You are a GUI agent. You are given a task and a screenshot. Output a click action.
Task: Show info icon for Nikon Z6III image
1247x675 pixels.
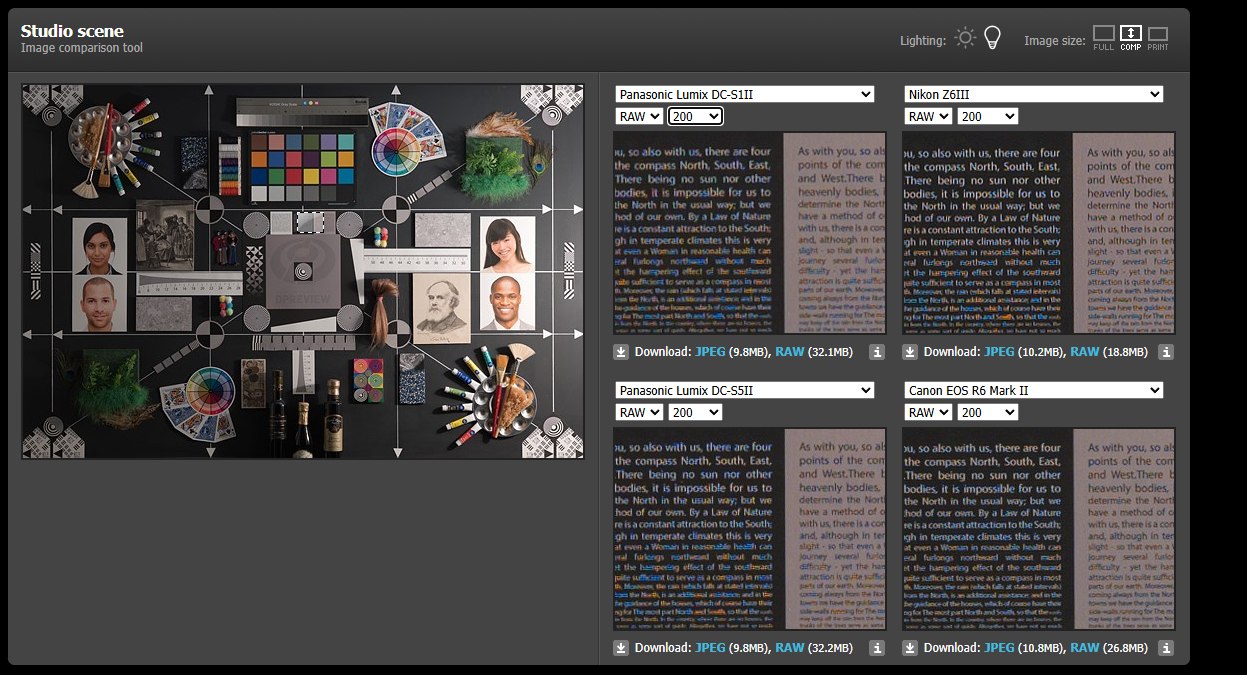1166,352
